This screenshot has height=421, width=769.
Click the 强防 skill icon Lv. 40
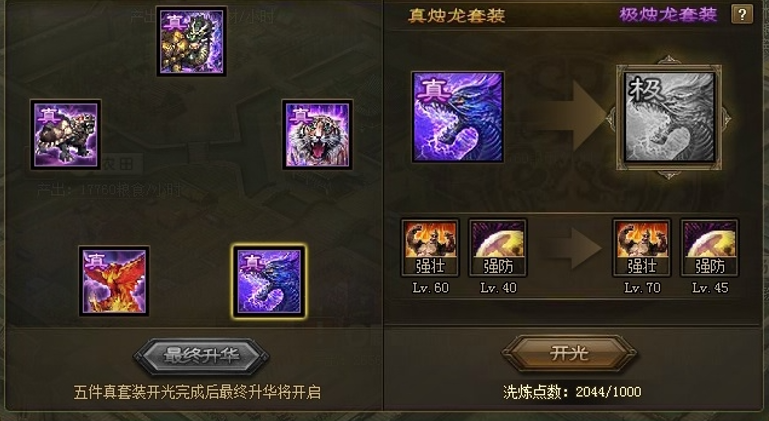coord(498,248)
